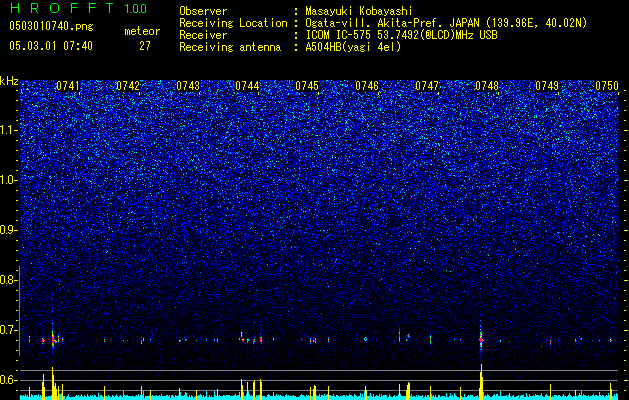Click the 0745 time marker
Screen dimensions: 629x400
pyautogui.click(x=307, y=85)
